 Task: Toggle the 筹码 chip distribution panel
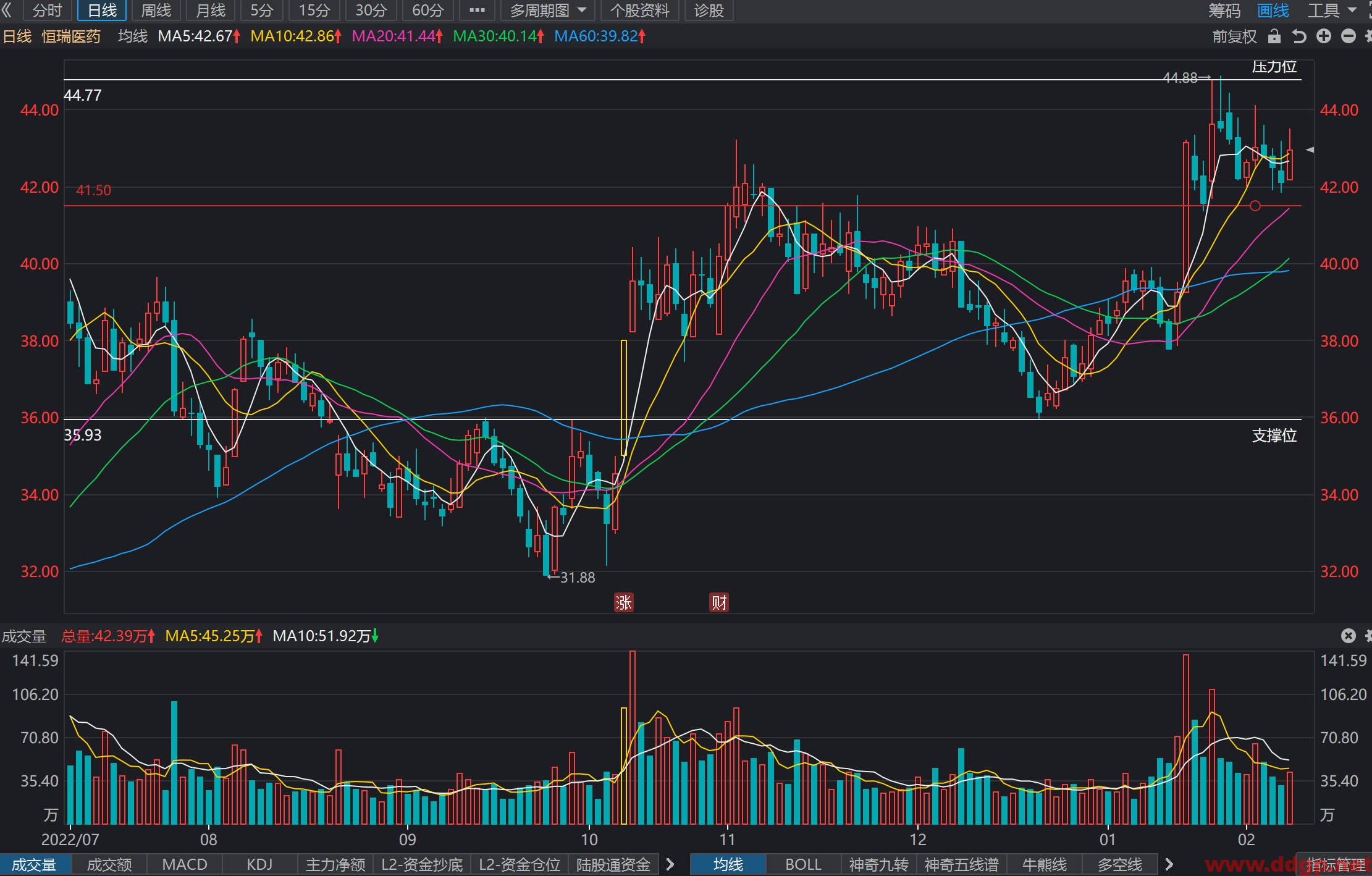click(x=1224, y=11)
